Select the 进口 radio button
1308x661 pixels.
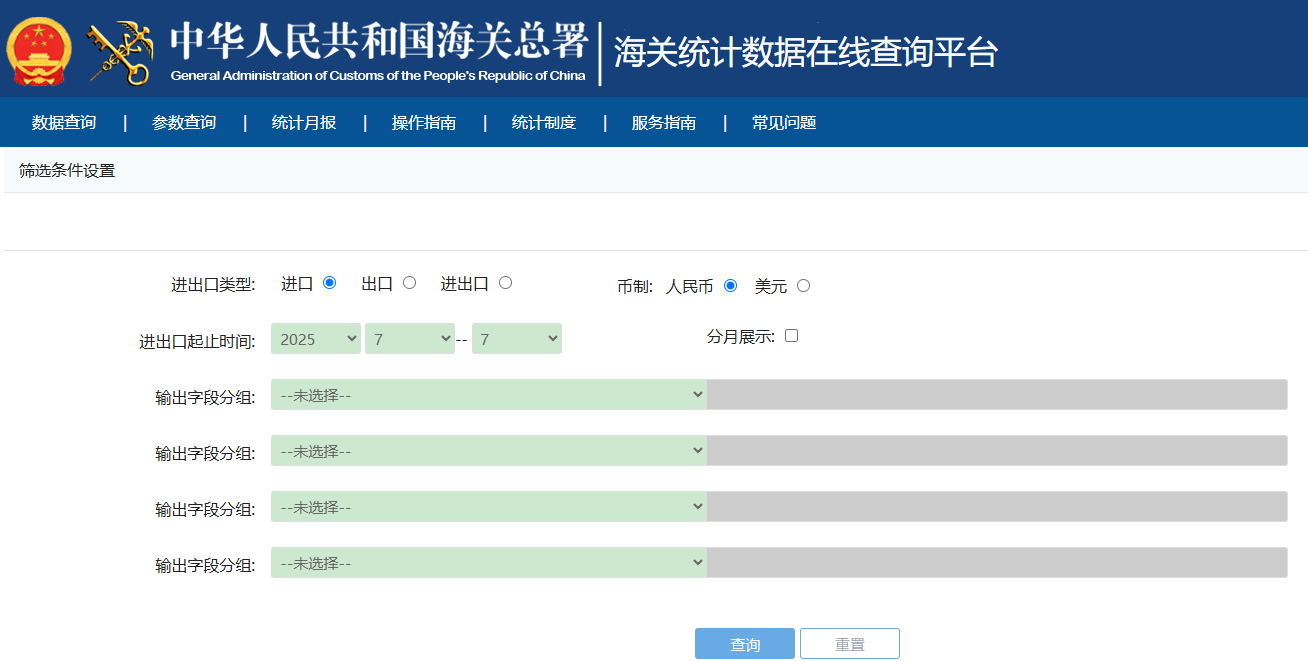tap(330, 282)
